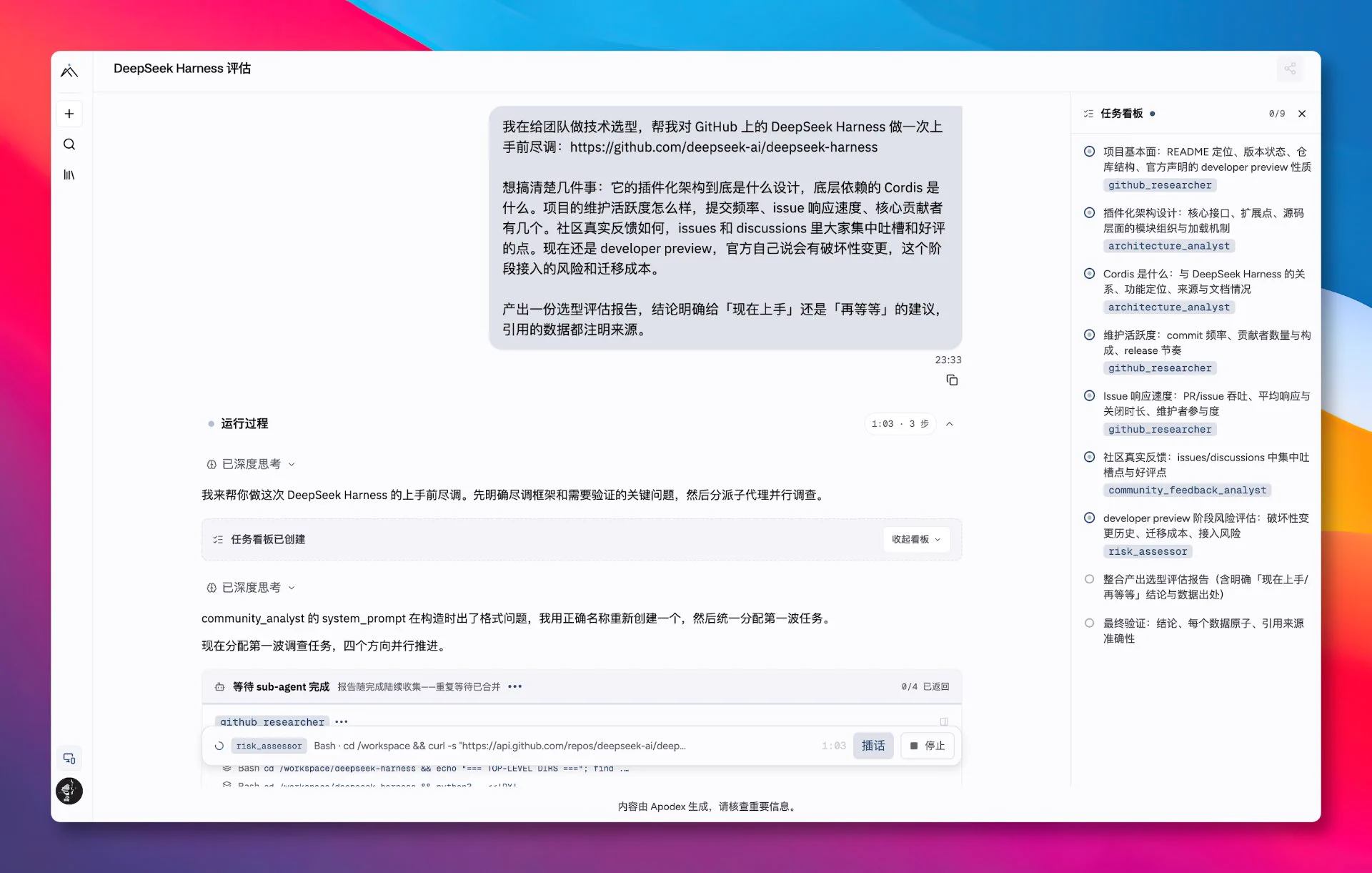Image resolution: width=1372 pixels, height=873 pixels.
Task: Click the 23:33 message timestamp
Action: (x=948, y=360)
